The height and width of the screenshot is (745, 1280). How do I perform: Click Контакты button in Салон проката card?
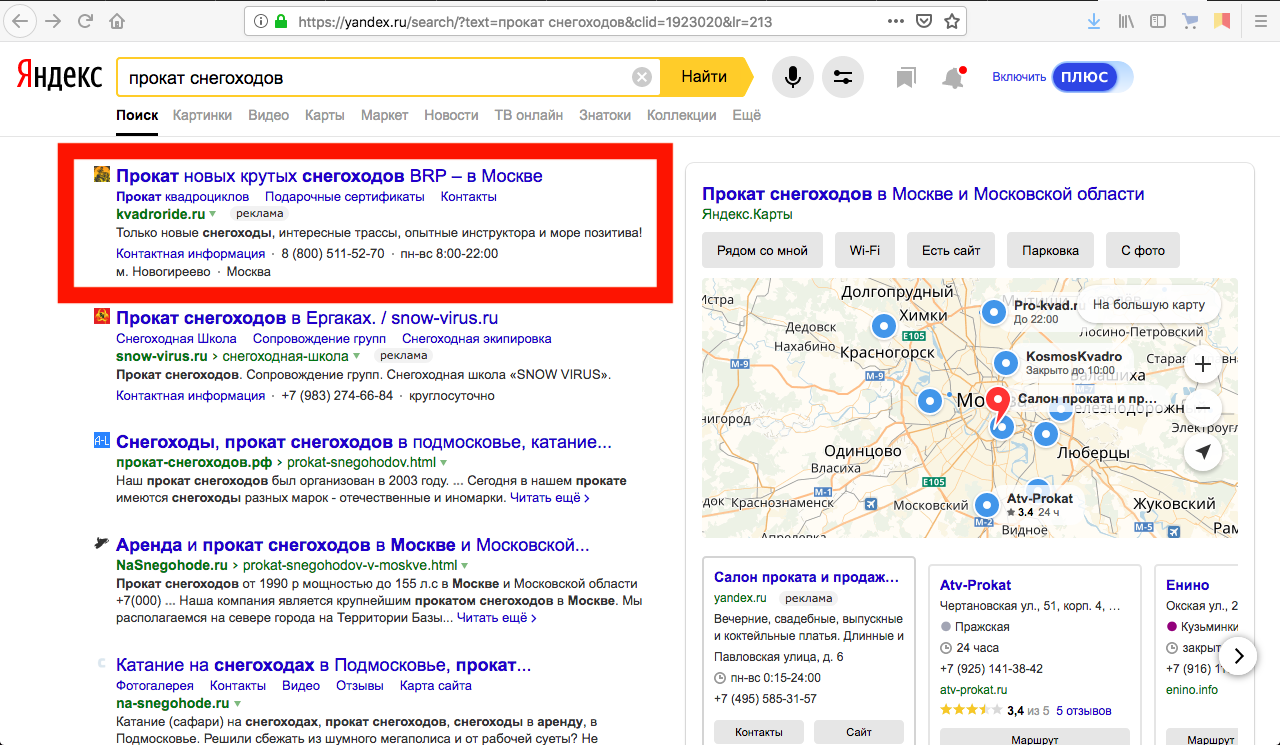click(x=759, y=732)
